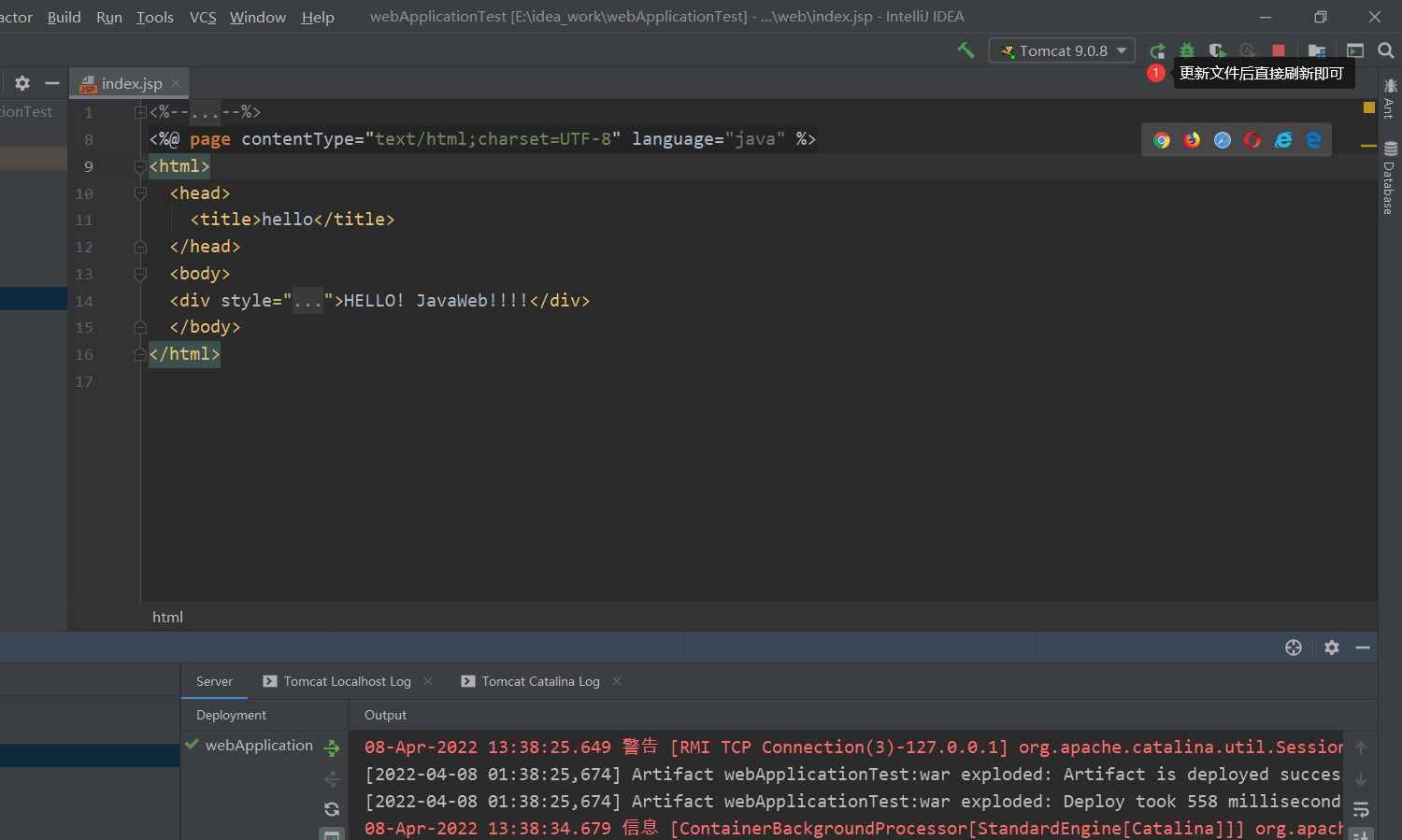The height and width of the screenshot is (840, 1402).
Task: Open Search Everywhere magnifier icon
Action: pyautogui.click(x=1386, y=50)
